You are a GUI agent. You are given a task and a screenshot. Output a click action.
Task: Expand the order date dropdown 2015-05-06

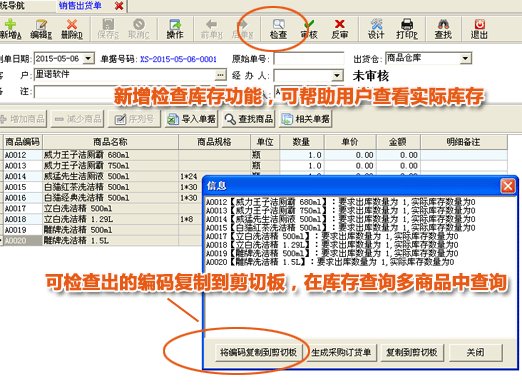[x=88, y=59]
